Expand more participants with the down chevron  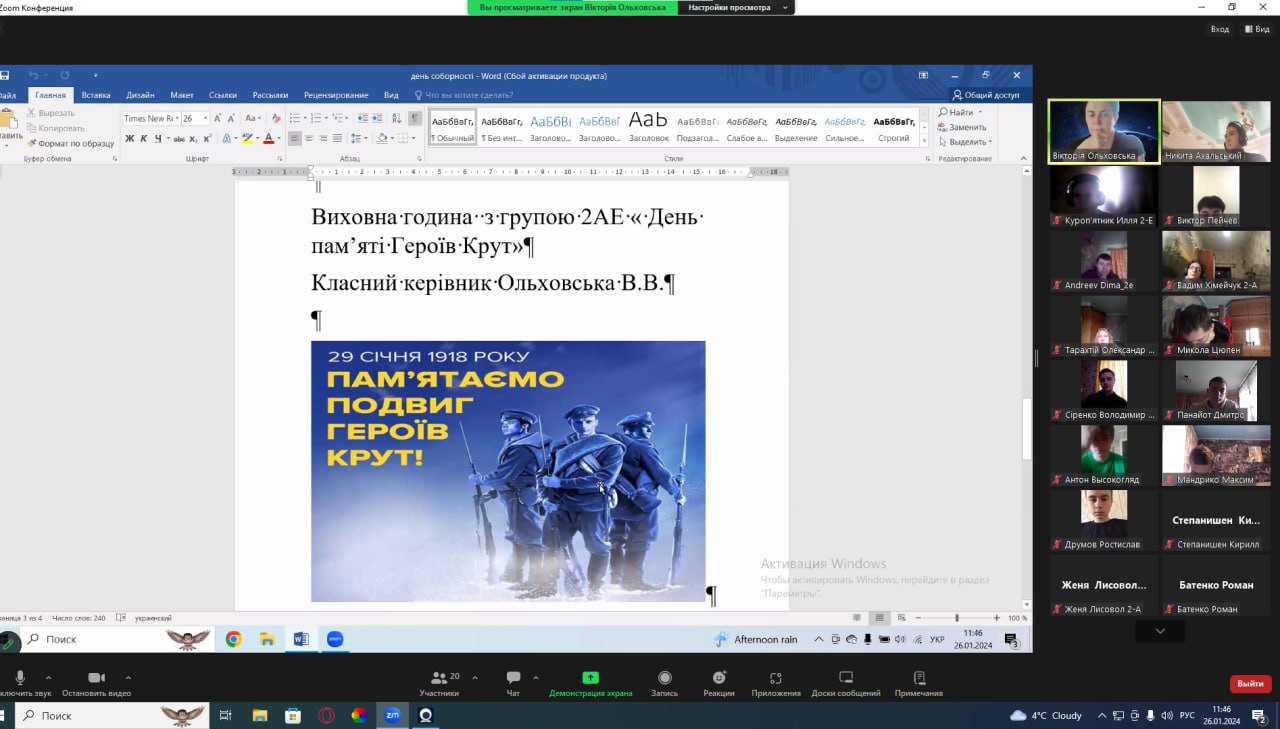pos(1160,631)
